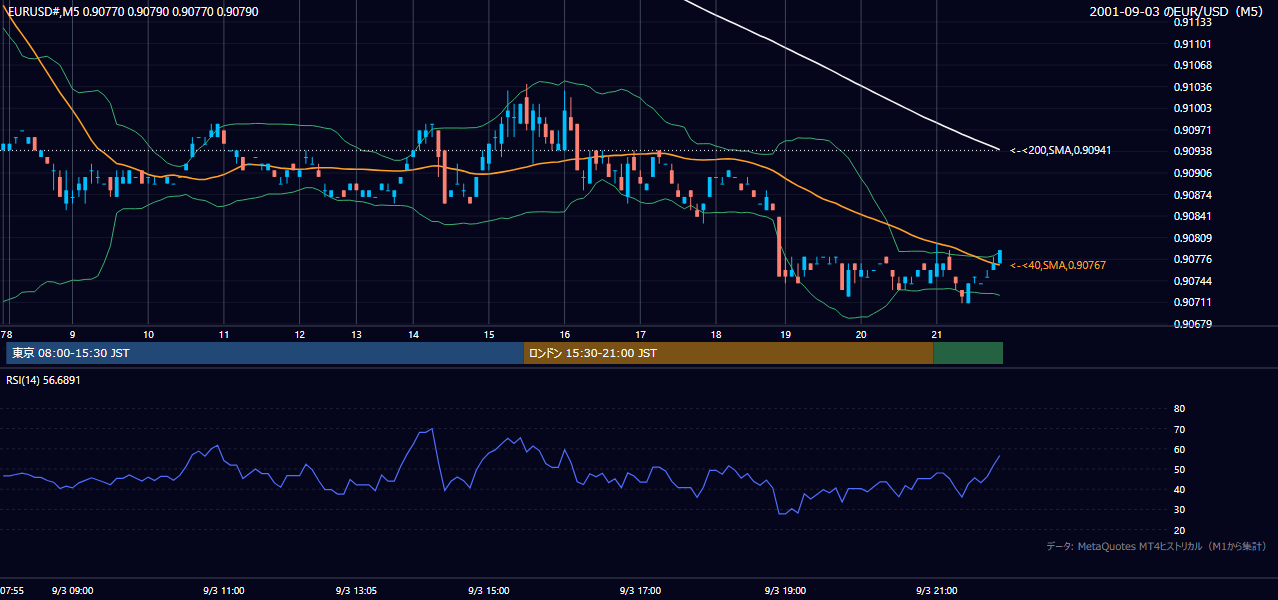Image resolution: width=1278 pixels, height=600 pixels.
Task: Click hour label 18 under chart
Action: pyautogui.click(x=716, y=334)
